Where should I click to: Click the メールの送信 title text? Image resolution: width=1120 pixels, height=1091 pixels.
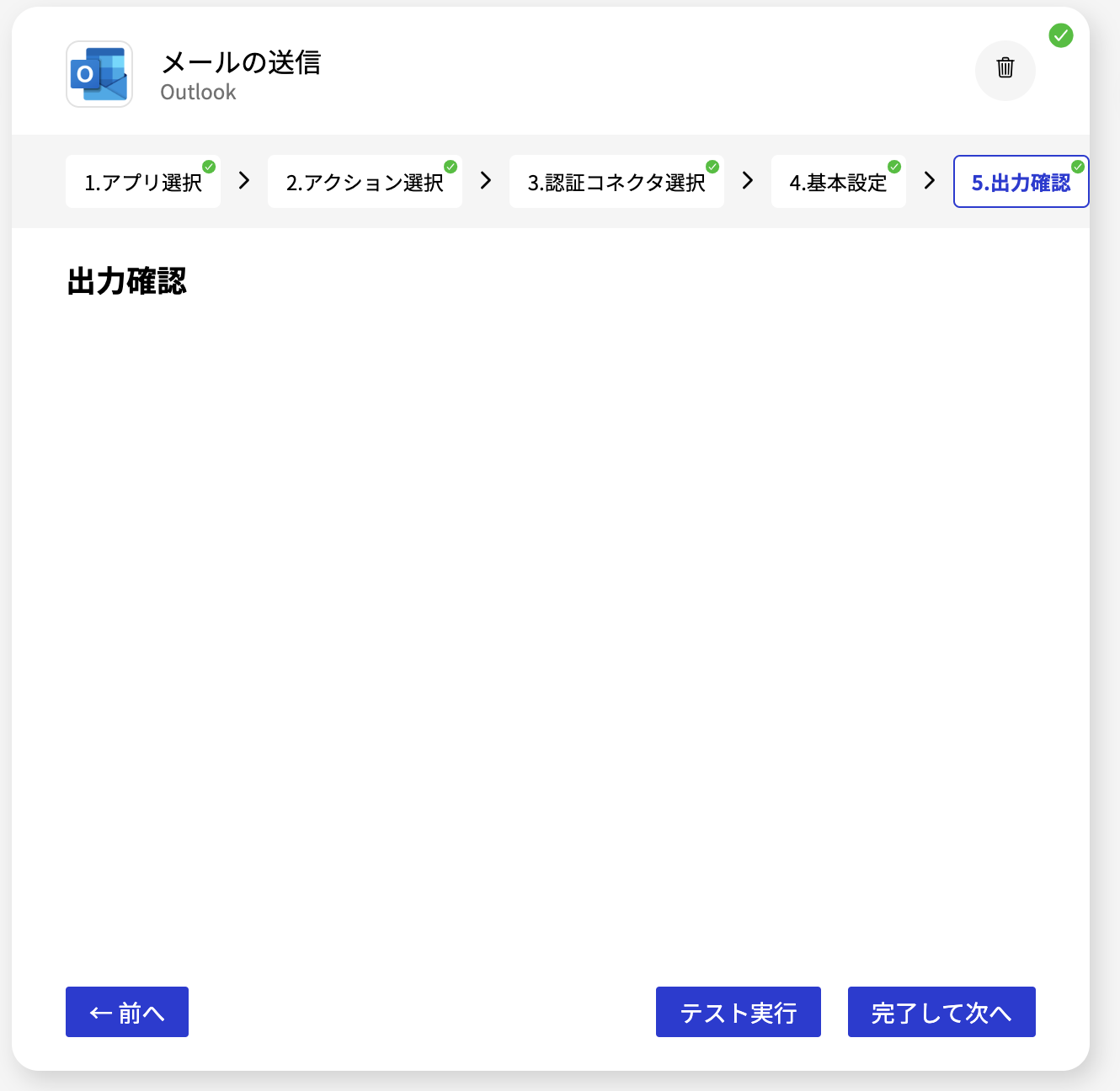coord(241,62)
